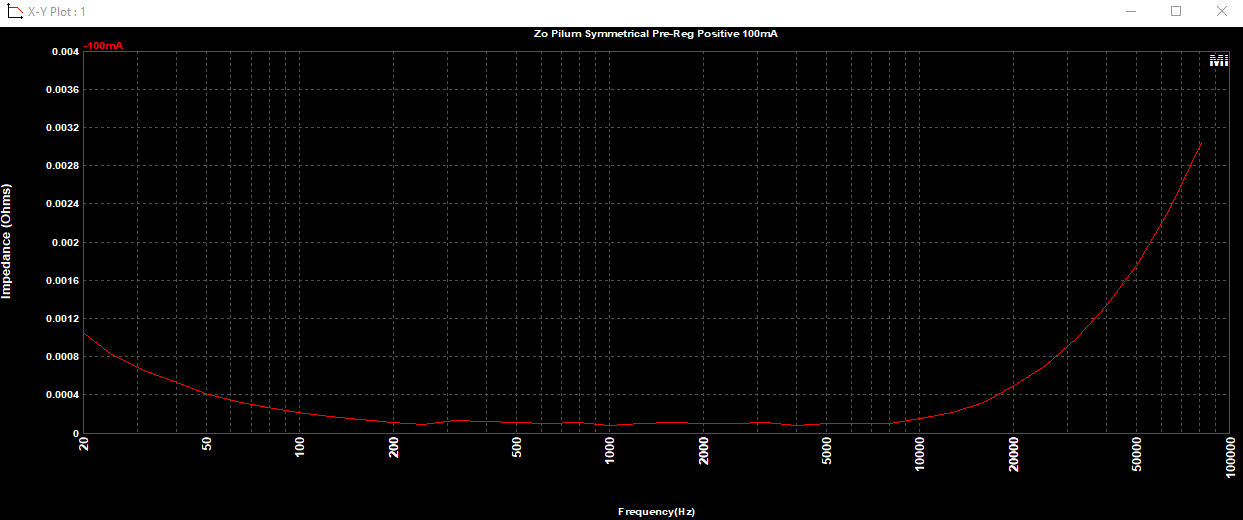
Task: Click the 'X-Y Plot : 1' window title
Action: [x=57, y=11]
